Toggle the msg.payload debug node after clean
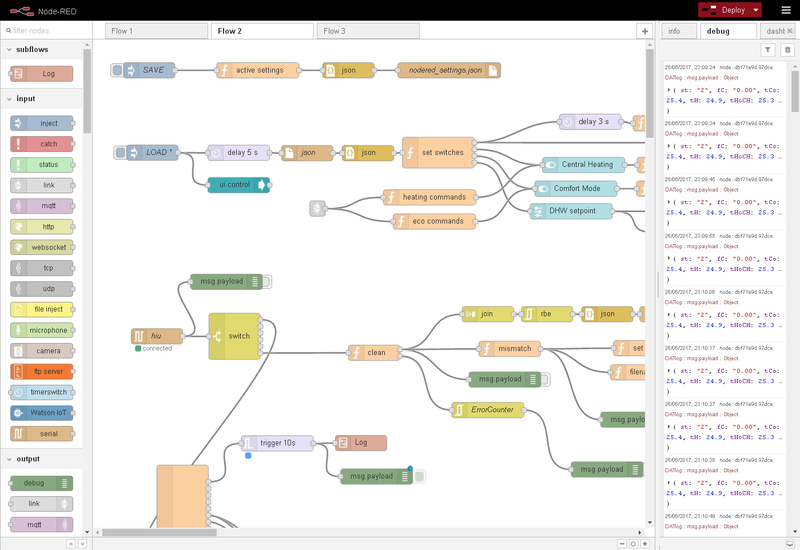This screenshot has width=800, height=550. click(545, 379)
